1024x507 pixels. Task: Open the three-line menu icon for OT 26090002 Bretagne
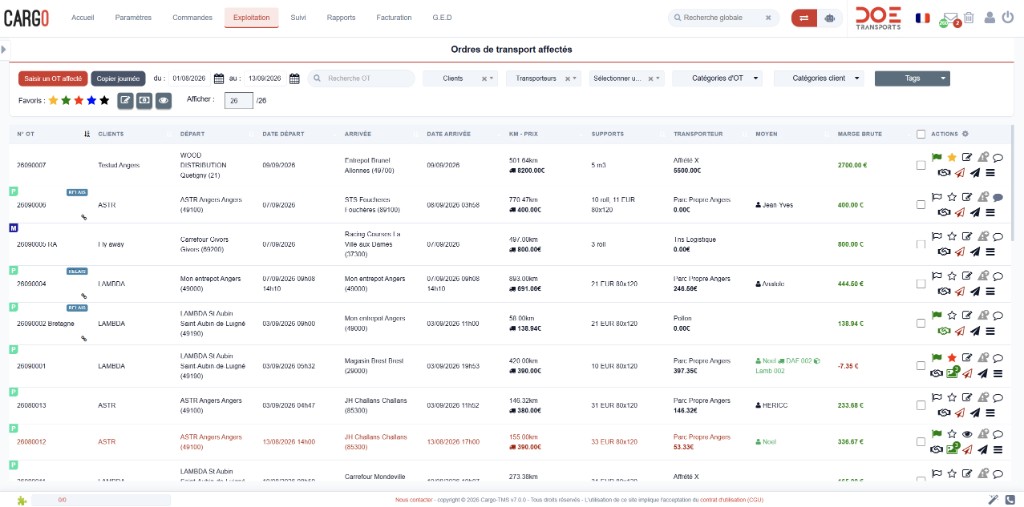coord(990,331)
